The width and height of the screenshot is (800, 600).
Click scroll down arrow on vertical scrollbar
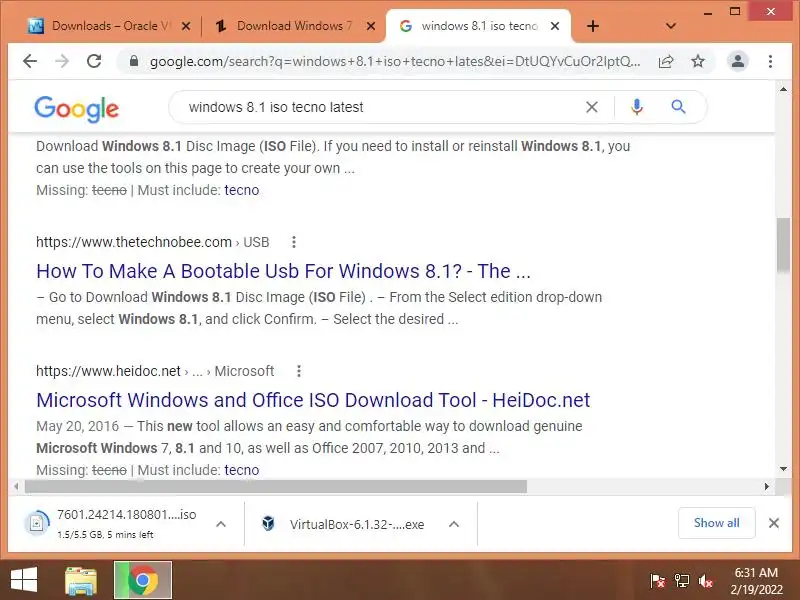783,469
